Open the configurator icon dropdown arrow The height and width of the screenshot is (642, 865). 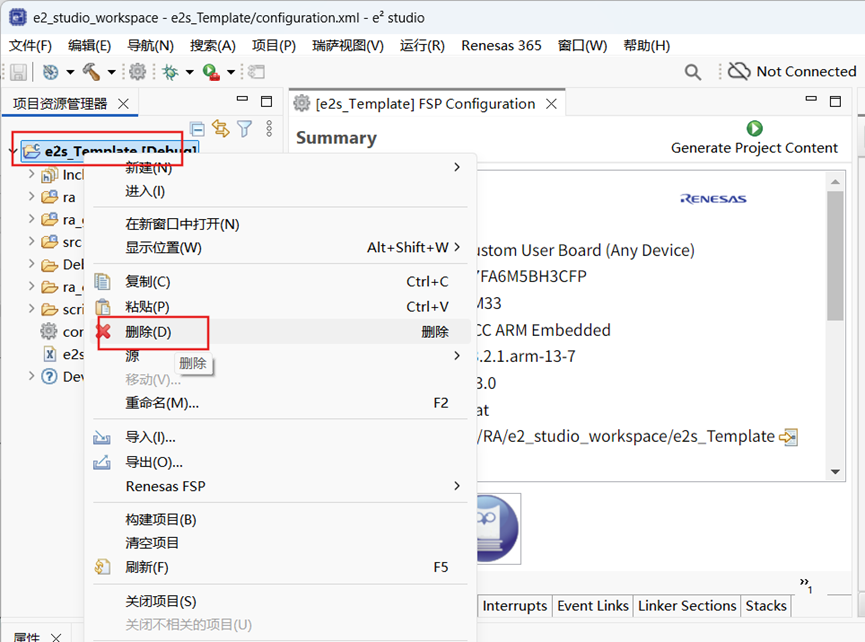pos(70,72)
